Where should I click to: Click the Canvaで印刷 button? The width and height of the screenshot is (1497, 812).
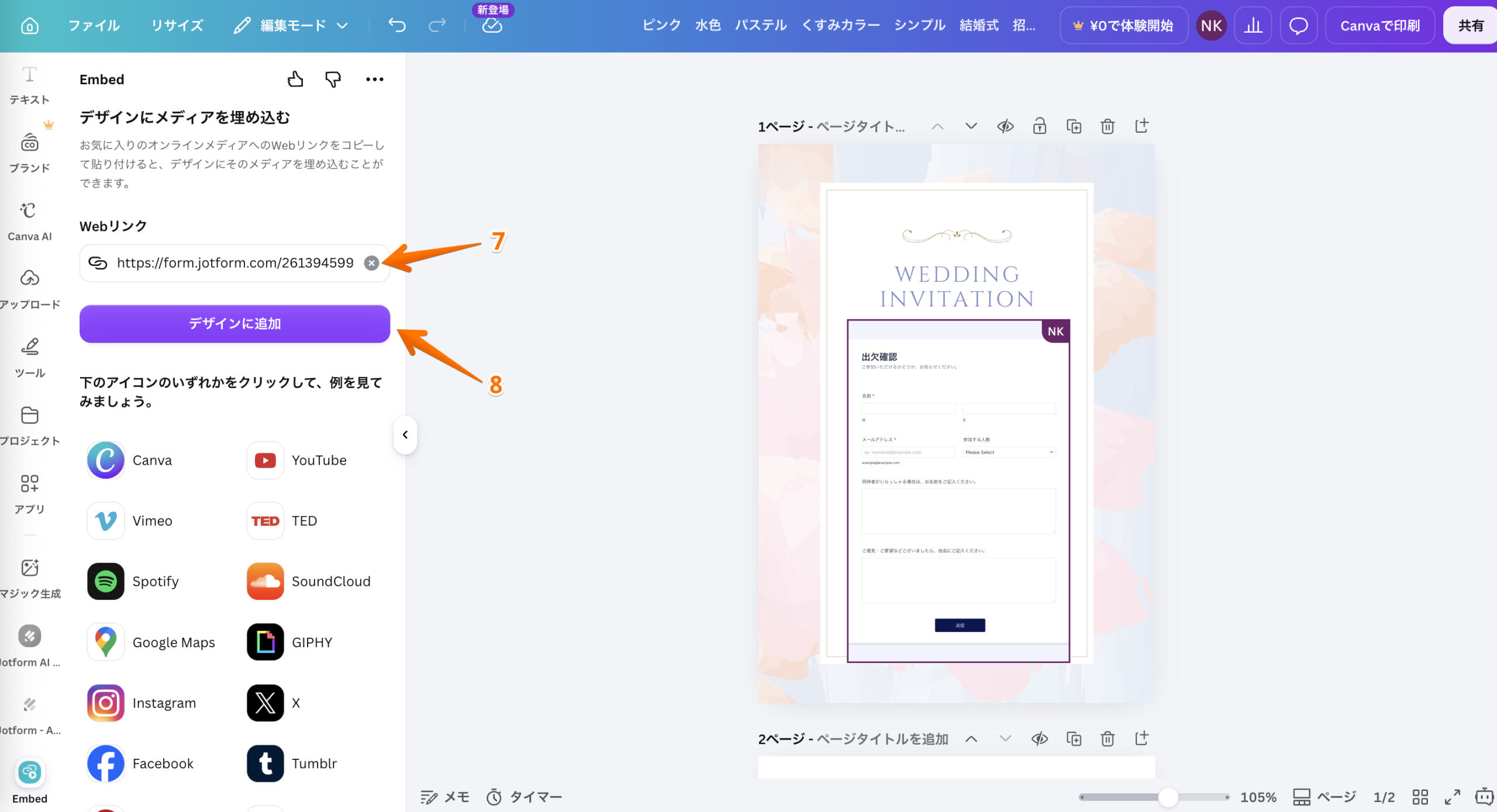tap(1379, 26)
